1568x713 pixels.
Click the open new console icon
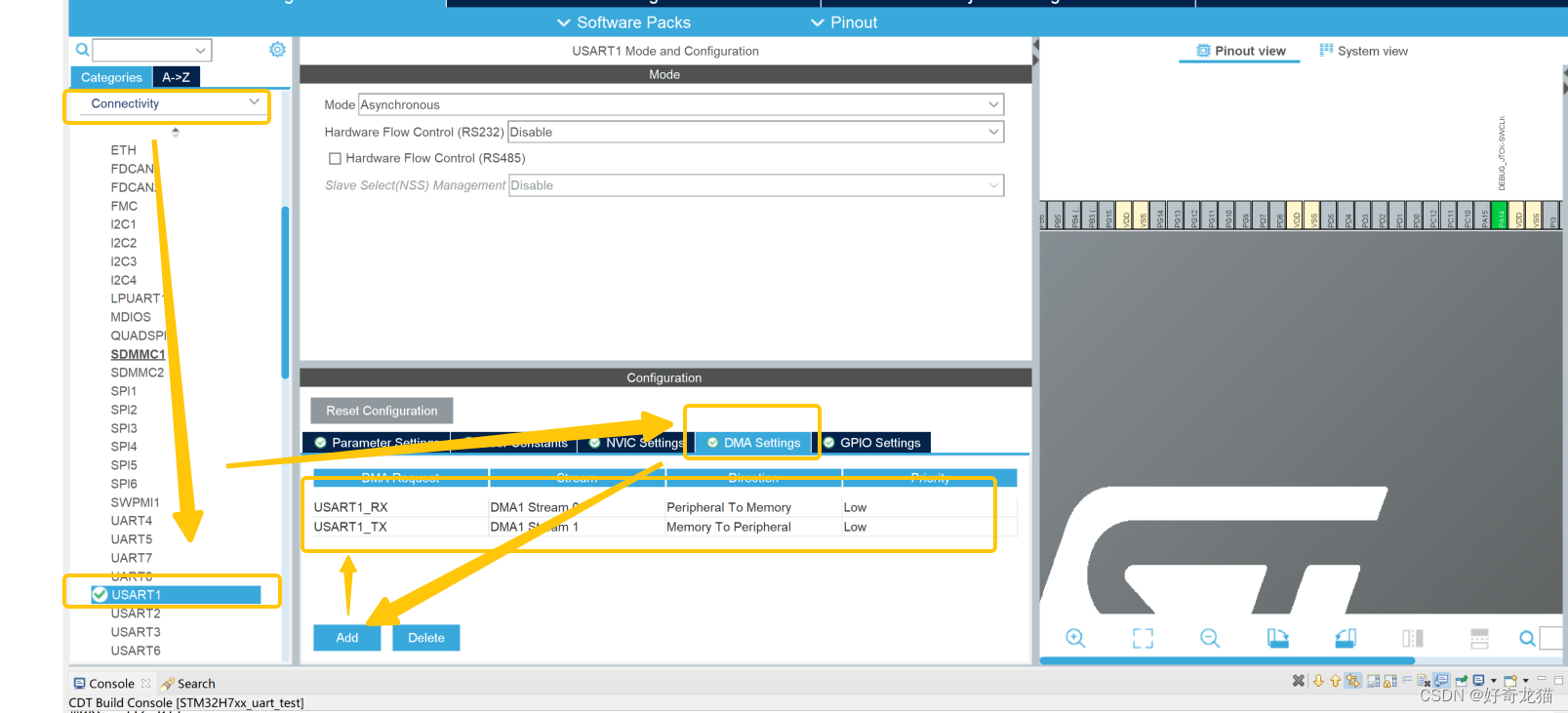(1510, 681)
